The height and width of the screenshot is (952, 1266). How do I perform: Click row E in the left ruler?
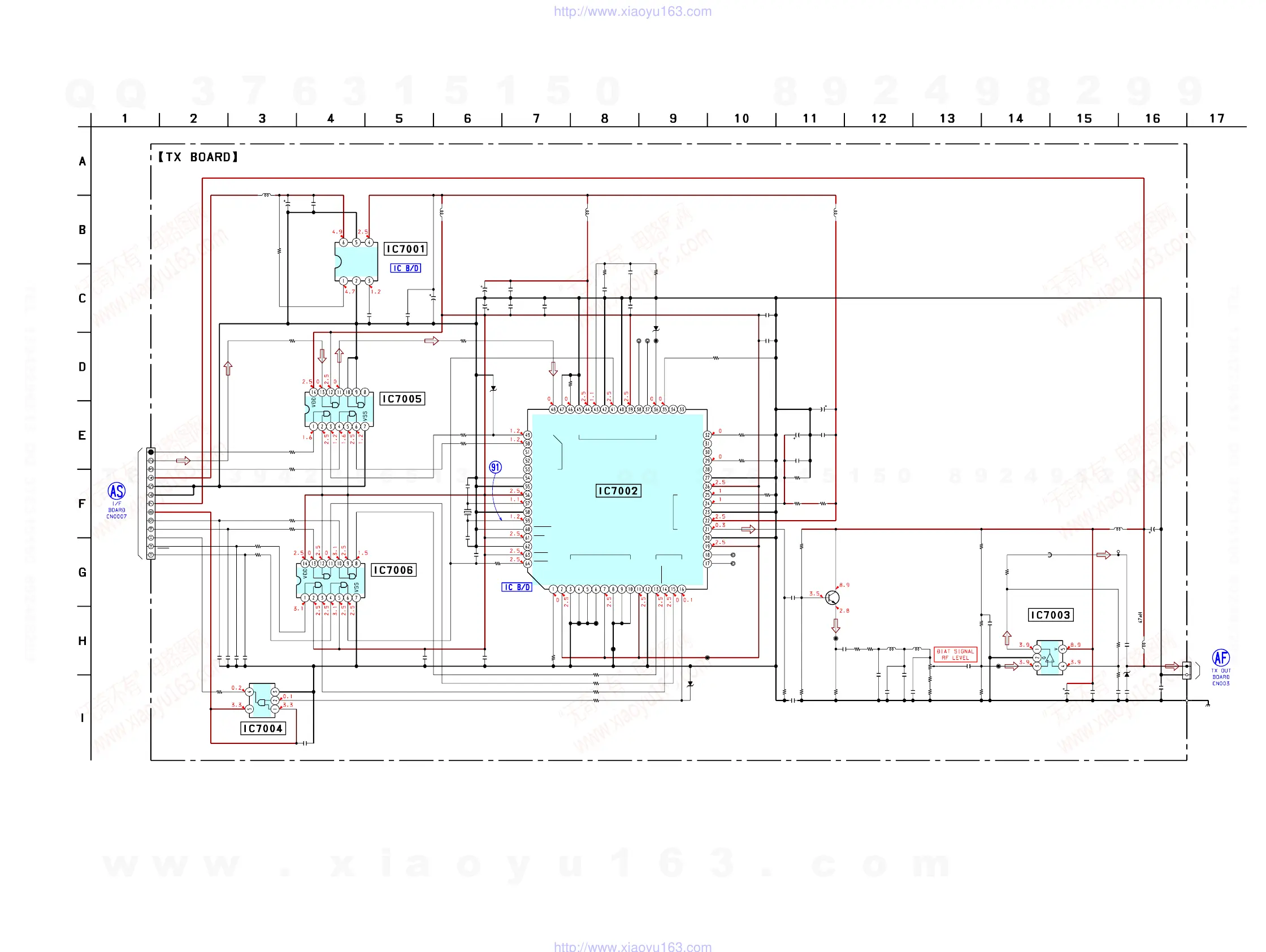coord(83,435)
